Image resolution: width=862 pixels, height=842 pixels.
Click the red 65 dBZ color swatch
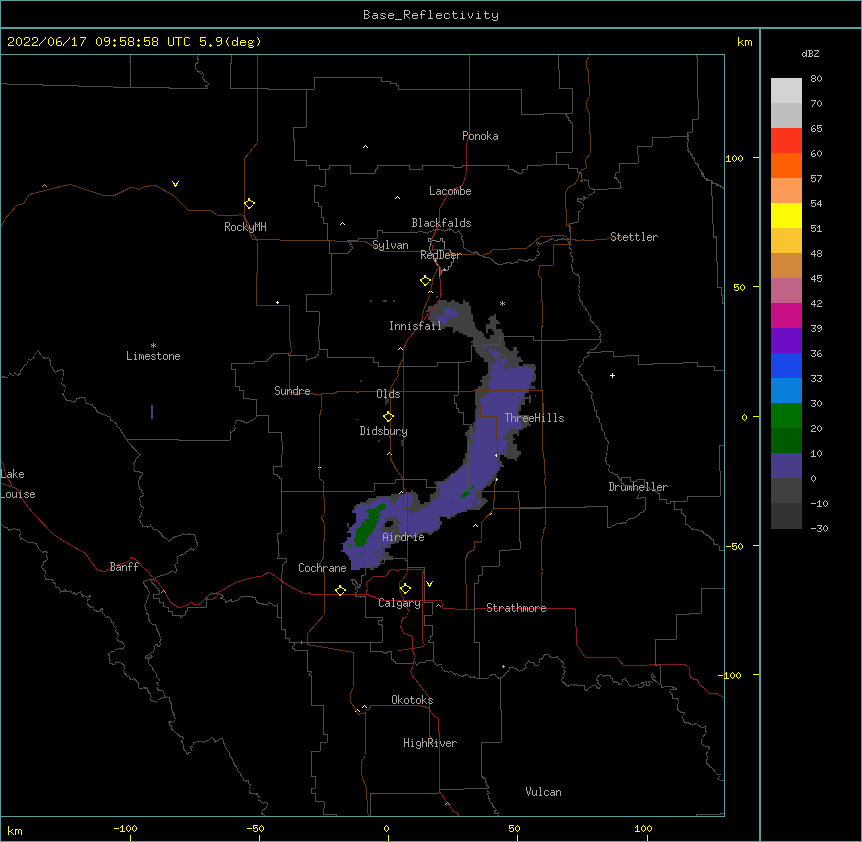coord(786,140)
